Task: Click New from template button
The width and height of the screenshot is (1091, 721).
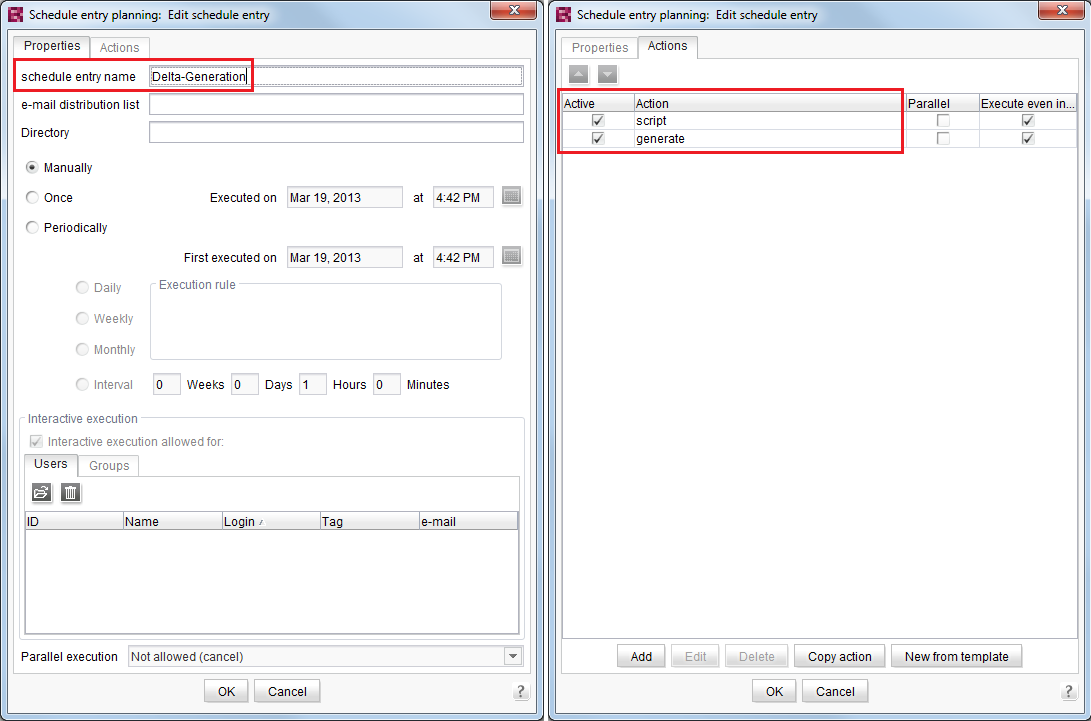Action: [956, 656]
